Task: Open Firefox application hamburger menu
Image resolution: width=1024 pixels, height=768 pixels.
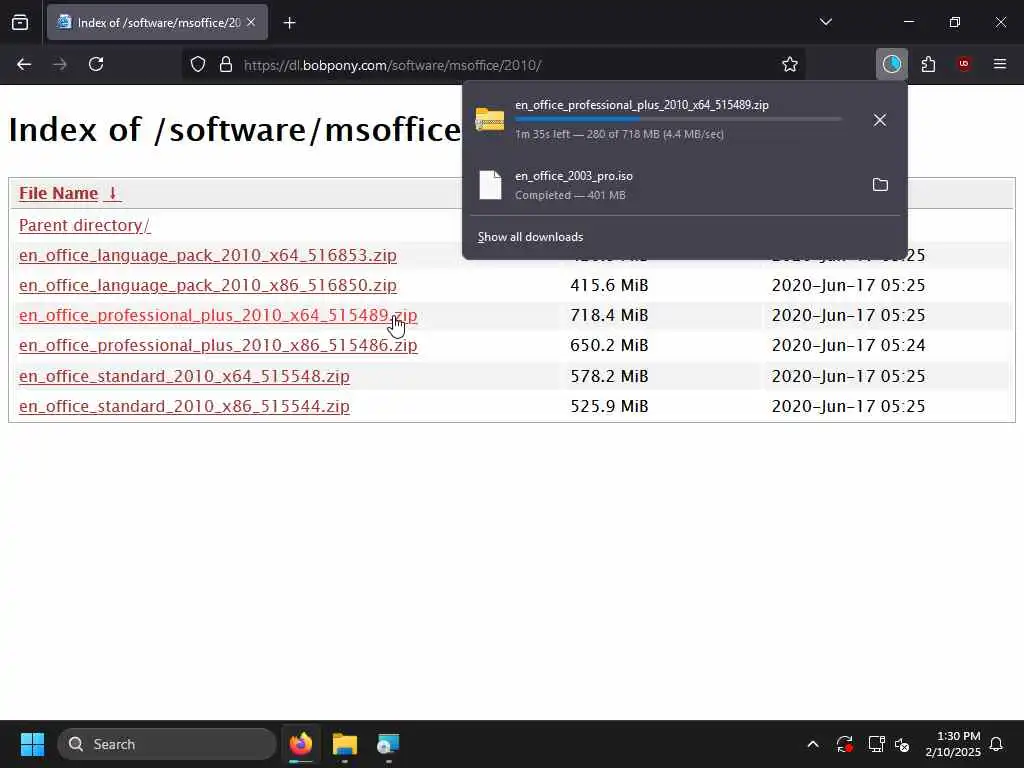Action: click(1000, 64)
